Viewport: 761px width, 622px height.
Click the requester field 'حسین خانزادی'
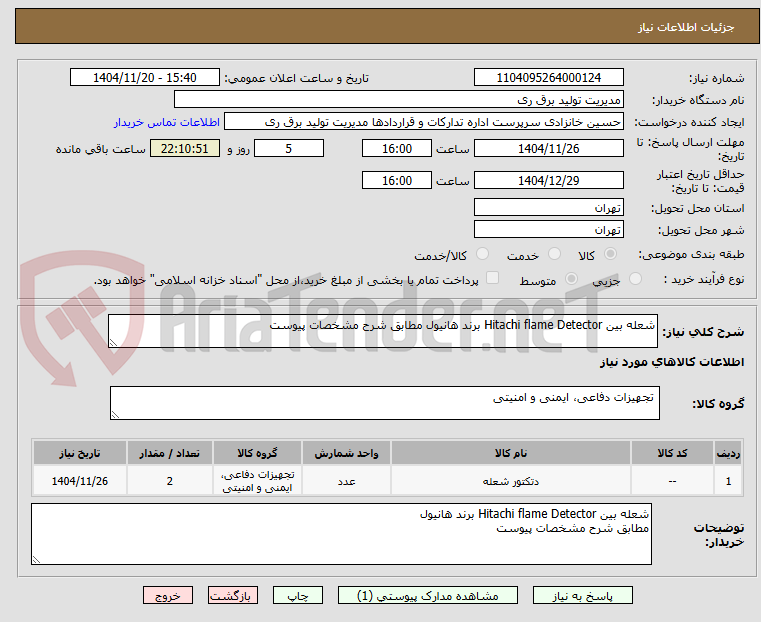click(423, 122)
